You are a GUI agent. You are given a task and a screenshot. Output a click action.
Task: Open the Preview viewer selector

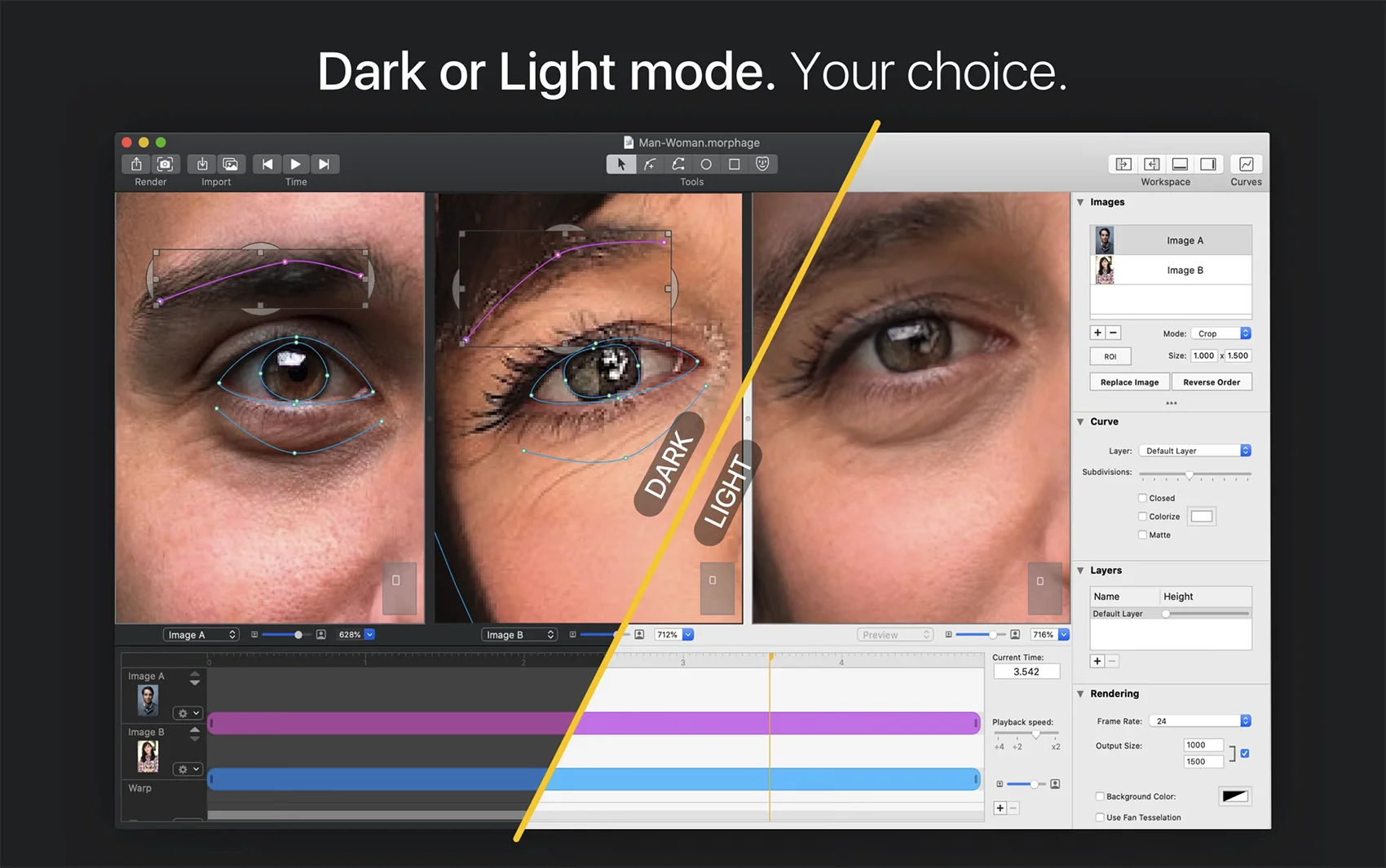click(894, 635)
